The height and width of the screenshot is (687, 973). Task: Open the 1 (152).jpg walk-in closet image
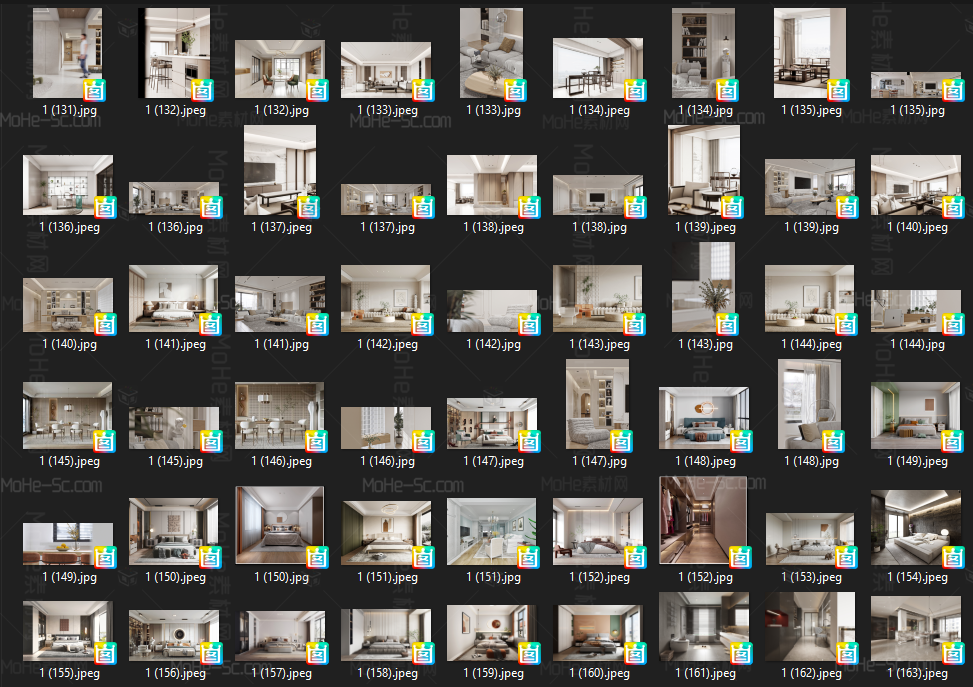tap(704, 520)
